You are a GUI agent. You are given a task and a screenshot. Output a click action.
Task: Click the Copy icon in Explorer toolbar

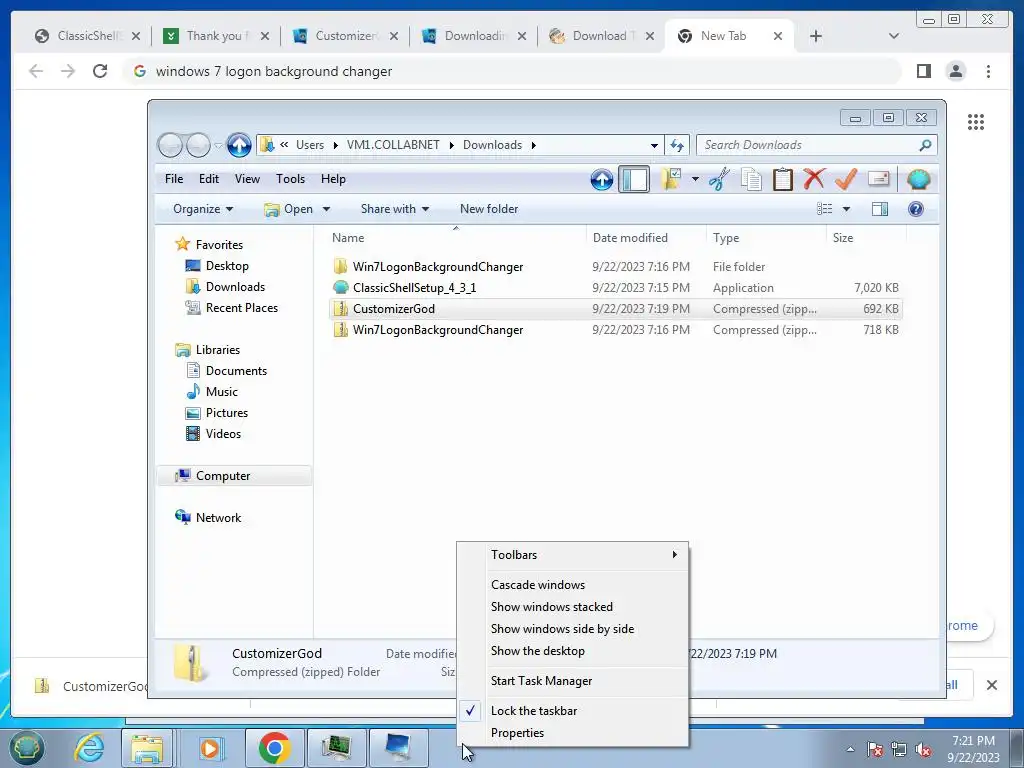(x=751, y=179)
